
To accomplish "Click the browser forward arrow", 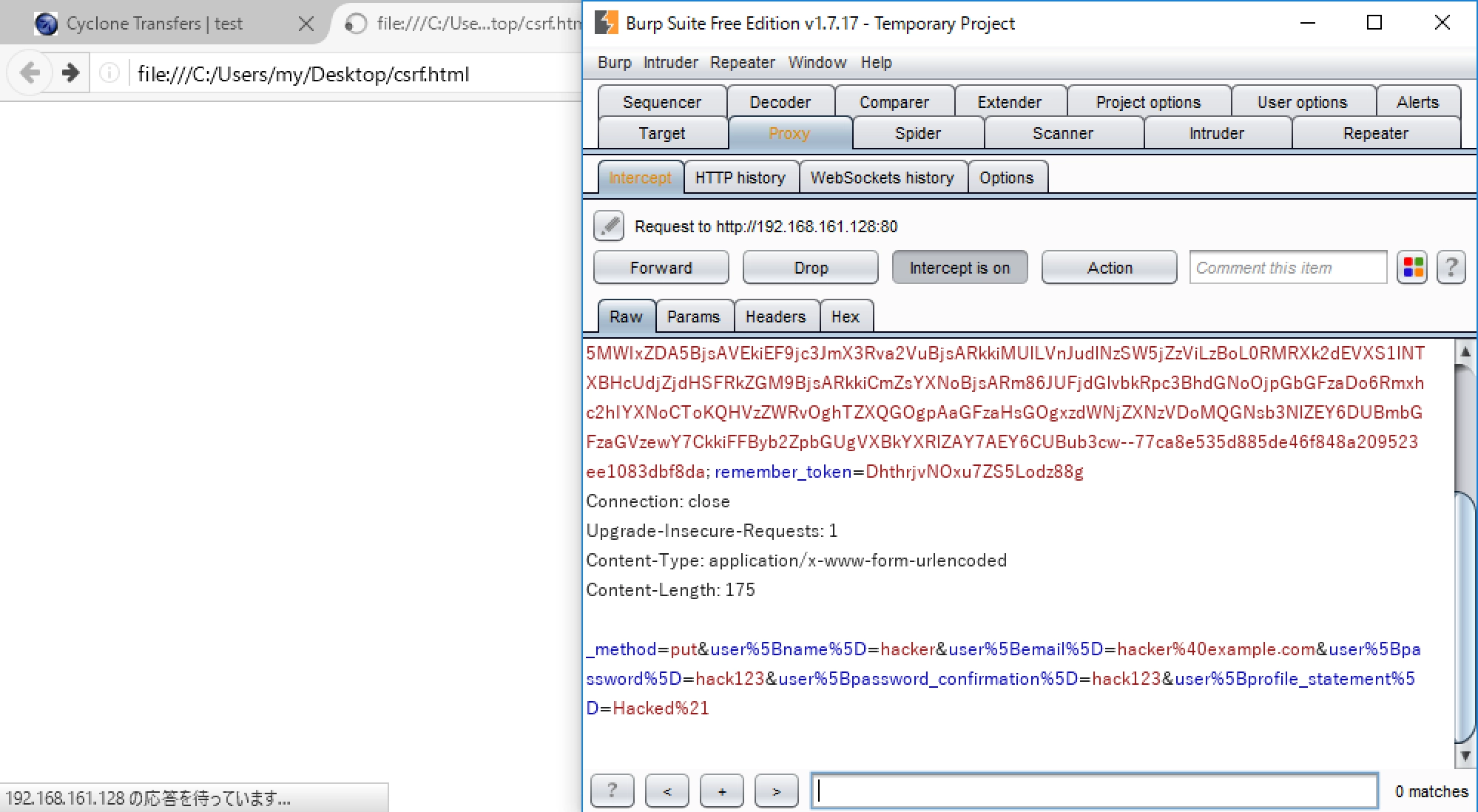I will [x=70, y=73].
